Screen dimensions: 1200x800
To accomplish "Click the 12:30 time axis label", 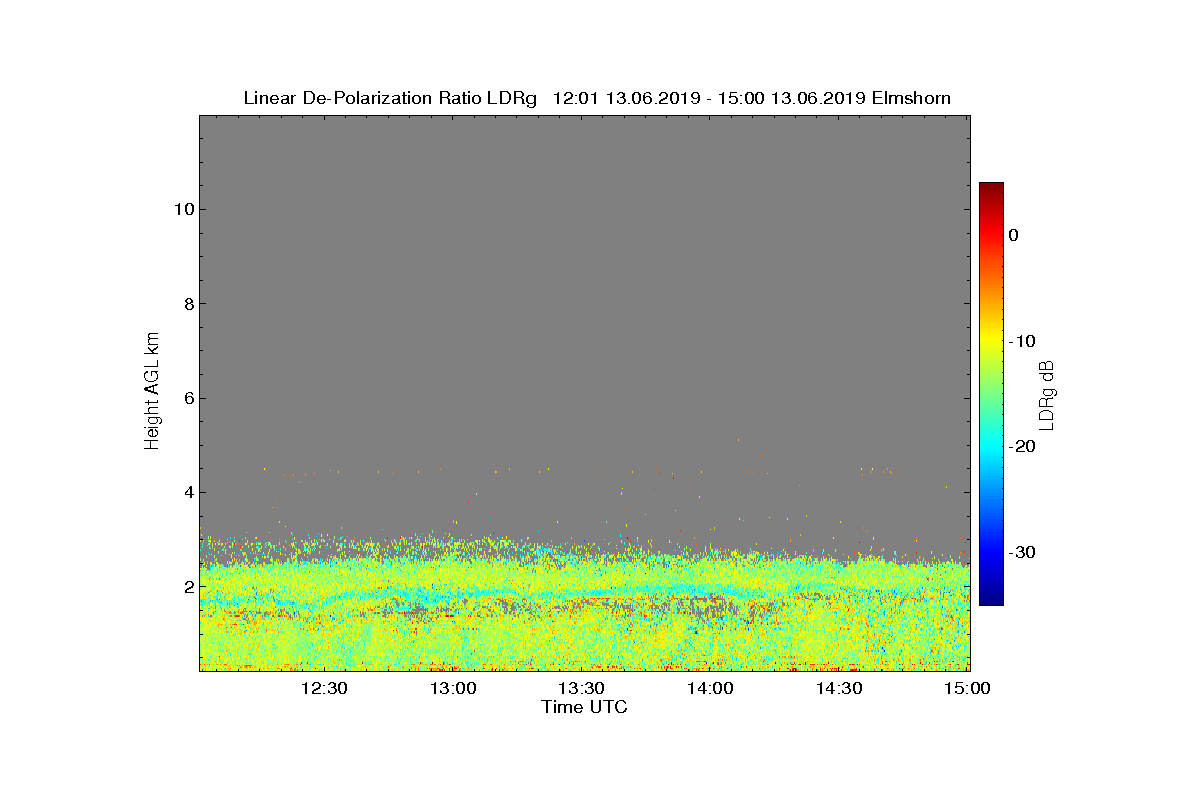I will tap(324, 689).
